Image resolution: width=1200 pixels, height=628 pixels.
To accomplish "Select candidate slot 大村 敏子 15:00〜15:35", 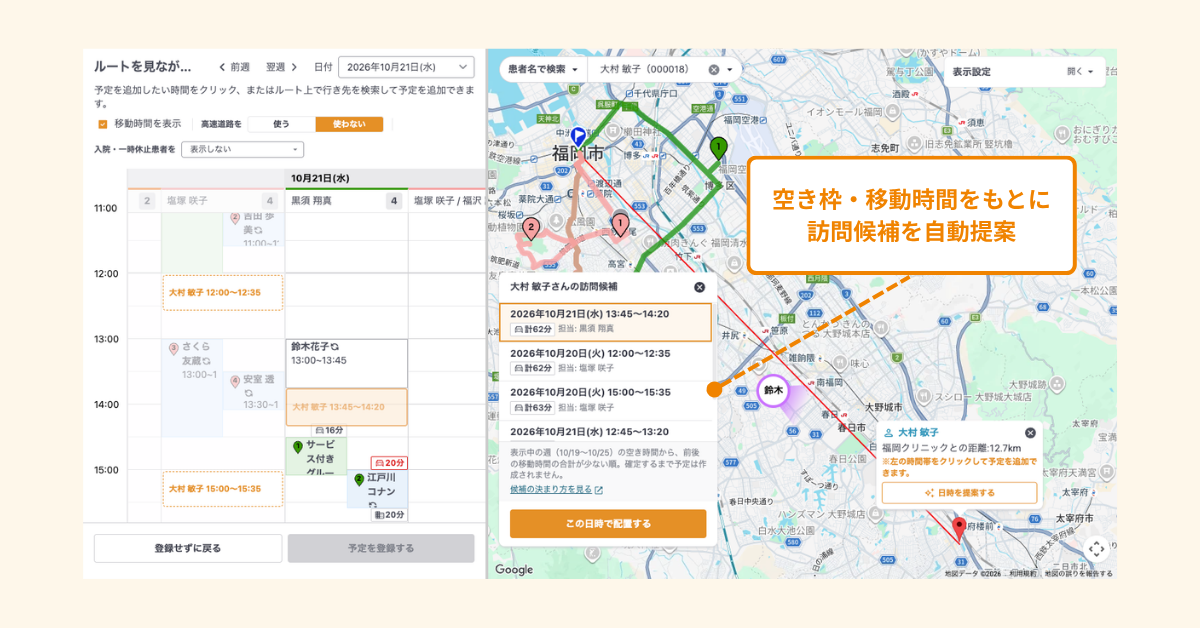I will [x=223, y=489].
